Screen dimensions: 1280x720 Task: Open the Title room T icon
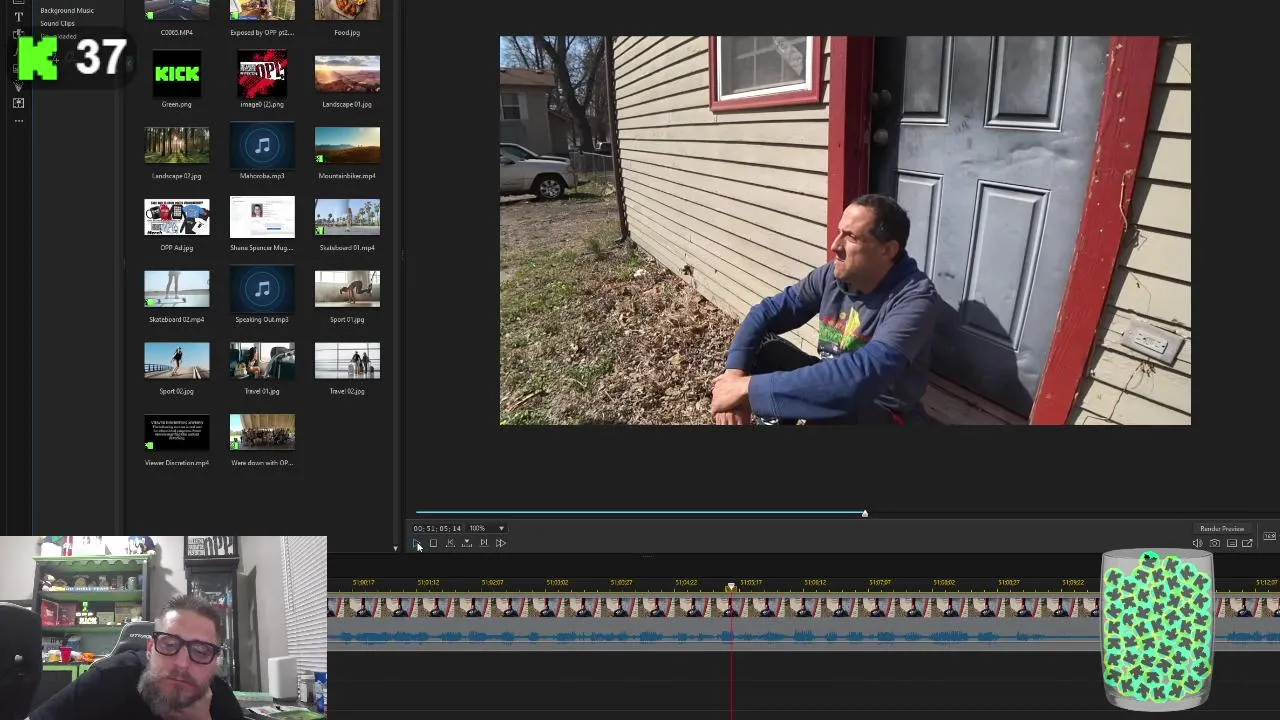coord(18,17)
